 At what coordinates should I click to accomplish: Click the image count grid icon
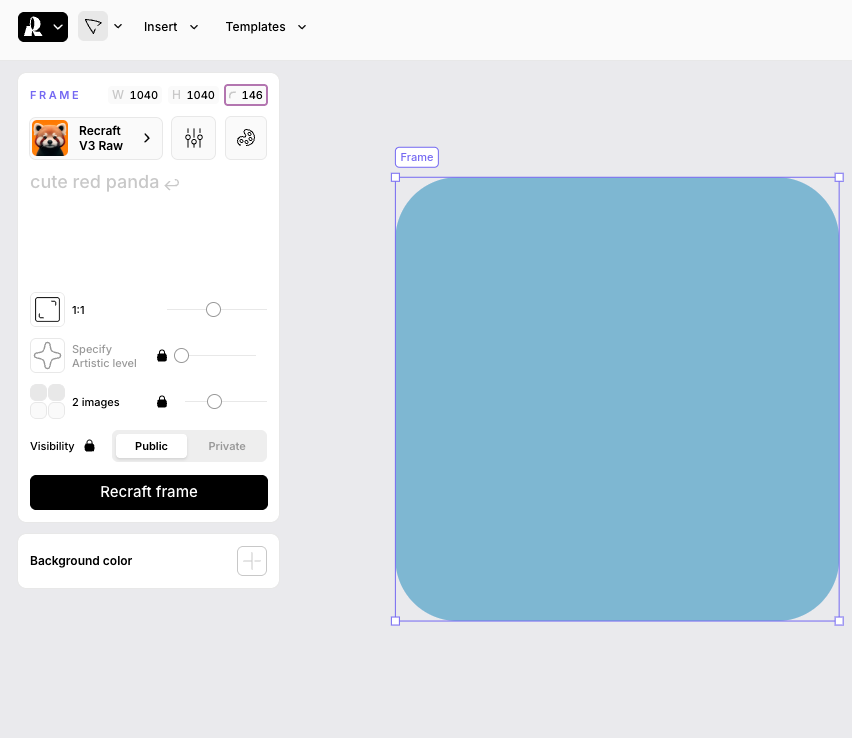pos(47,402)
